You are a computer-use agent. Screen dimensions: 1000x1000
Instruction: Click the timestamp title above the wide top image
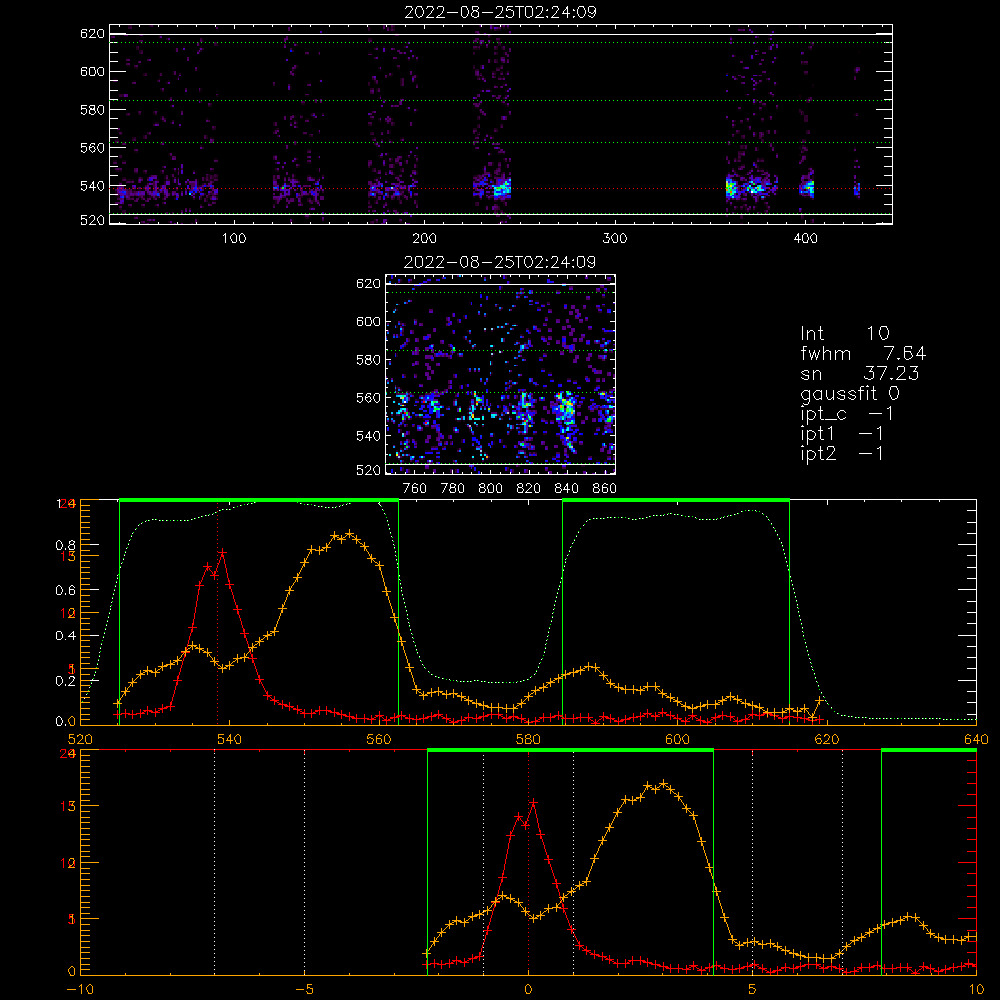point(500,12)
